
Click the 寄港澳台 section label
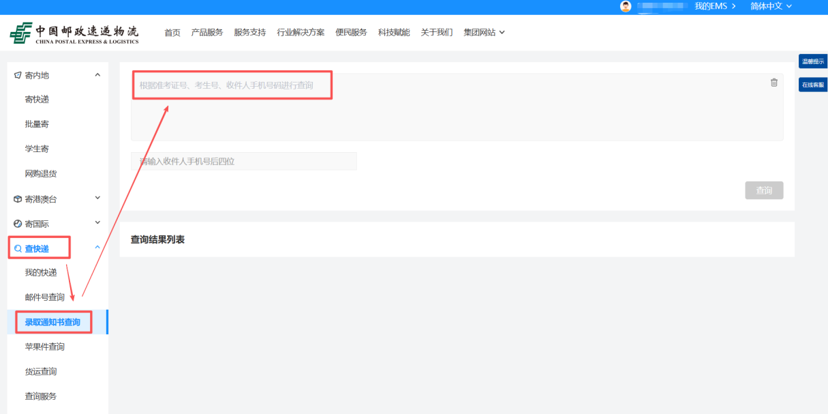click(x=41, y=199)
